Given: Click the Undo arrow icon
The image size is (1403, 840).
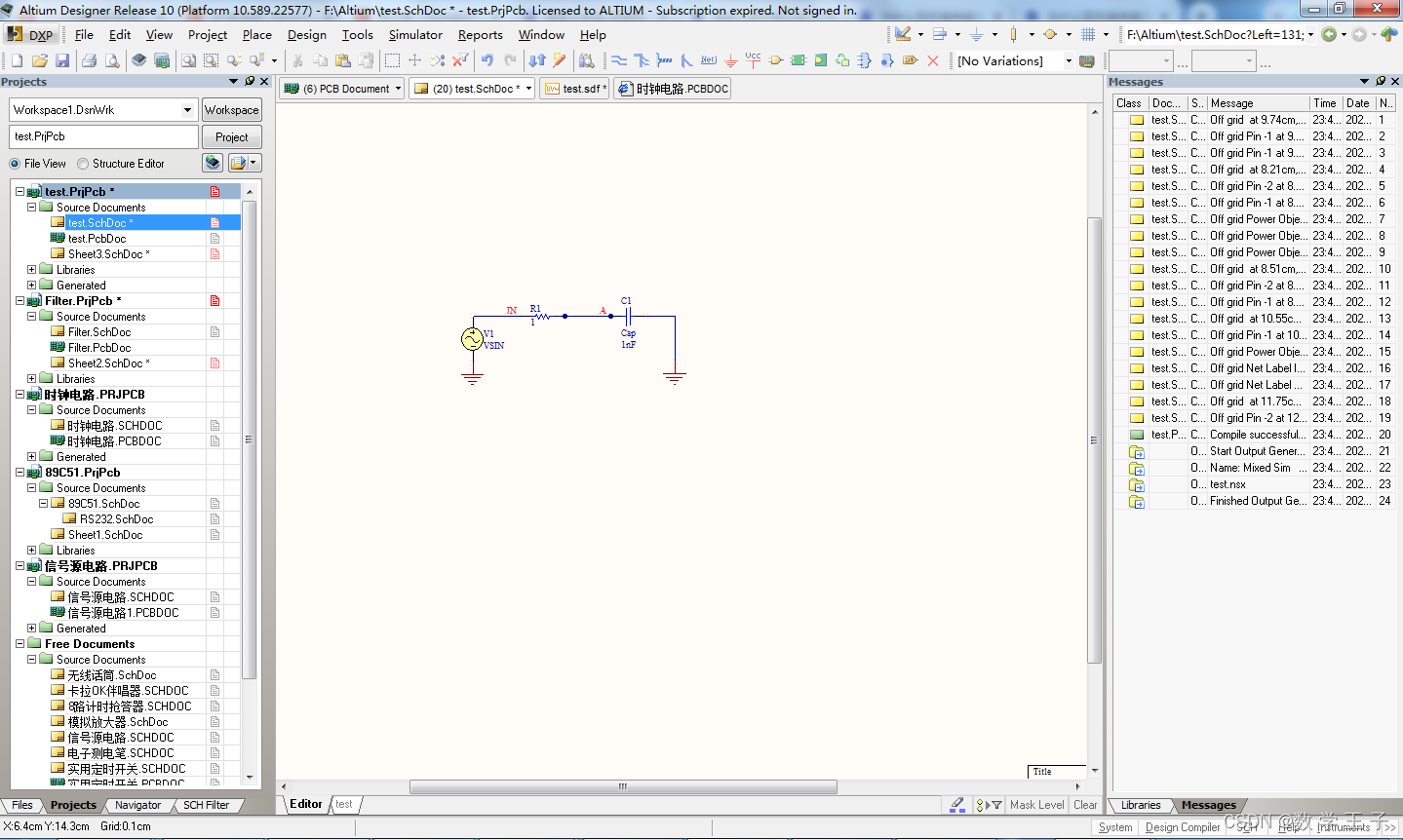Looking at the screenshot, I should [x=487, y=60].
